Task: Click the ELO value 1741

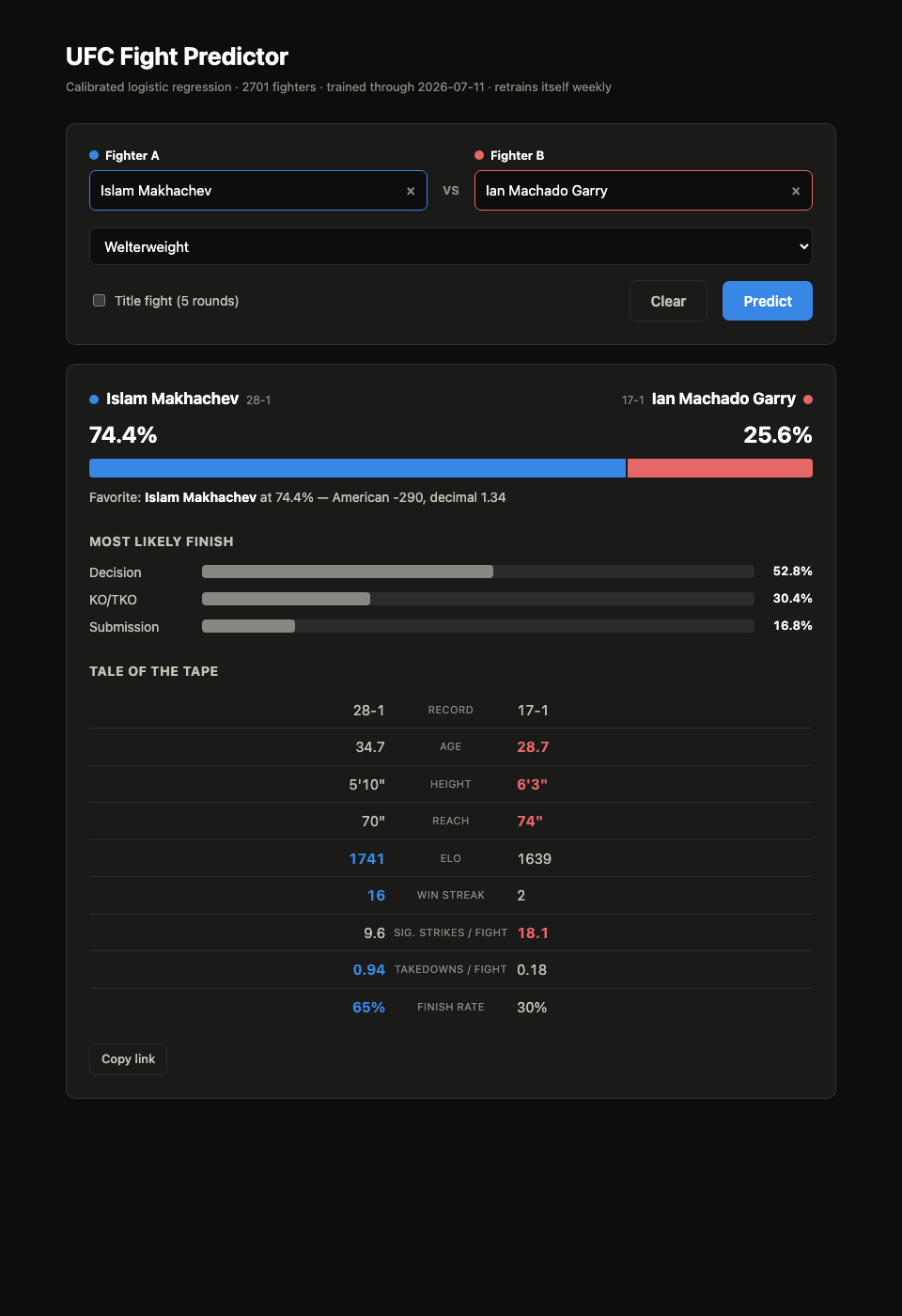Action: (x=366, y=859)
